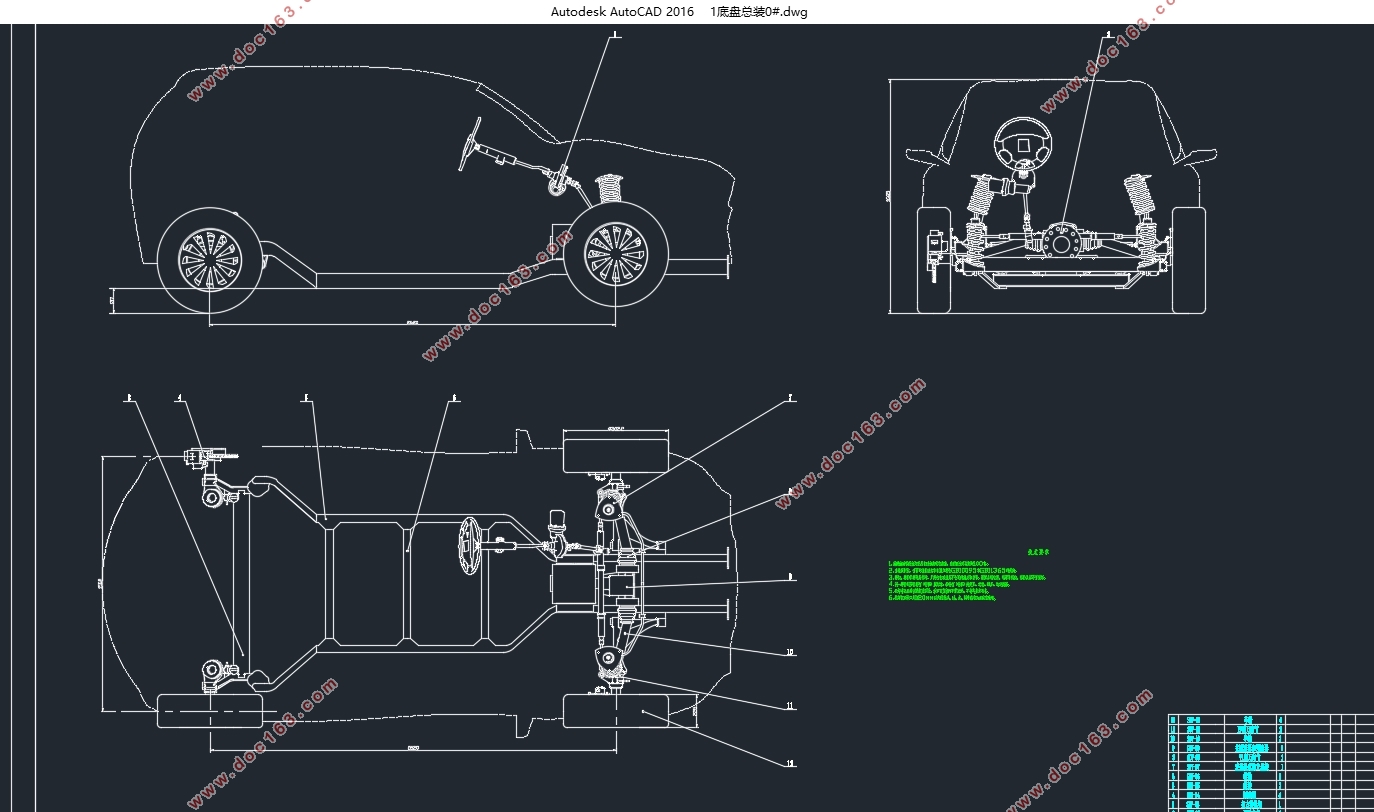
Task: Select callout number 6 above the plan view
Action: pyautogui.click(x=454, y=397)
